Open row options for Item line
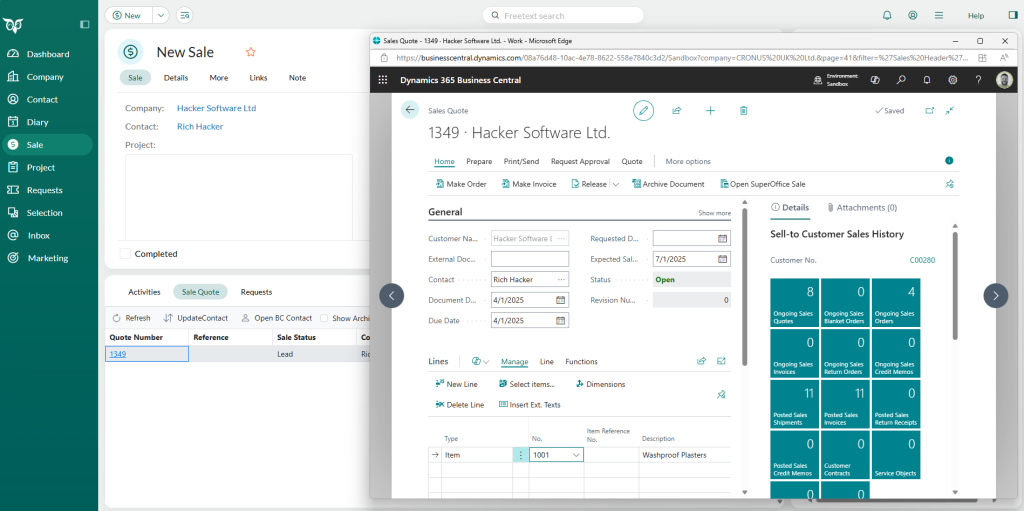 [x=520, y=455]
